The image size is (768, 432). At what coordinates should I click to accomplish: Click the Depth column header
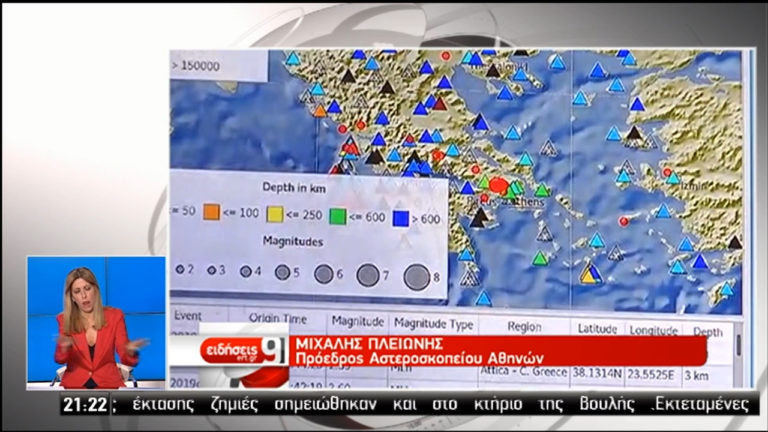click(707, 332)
